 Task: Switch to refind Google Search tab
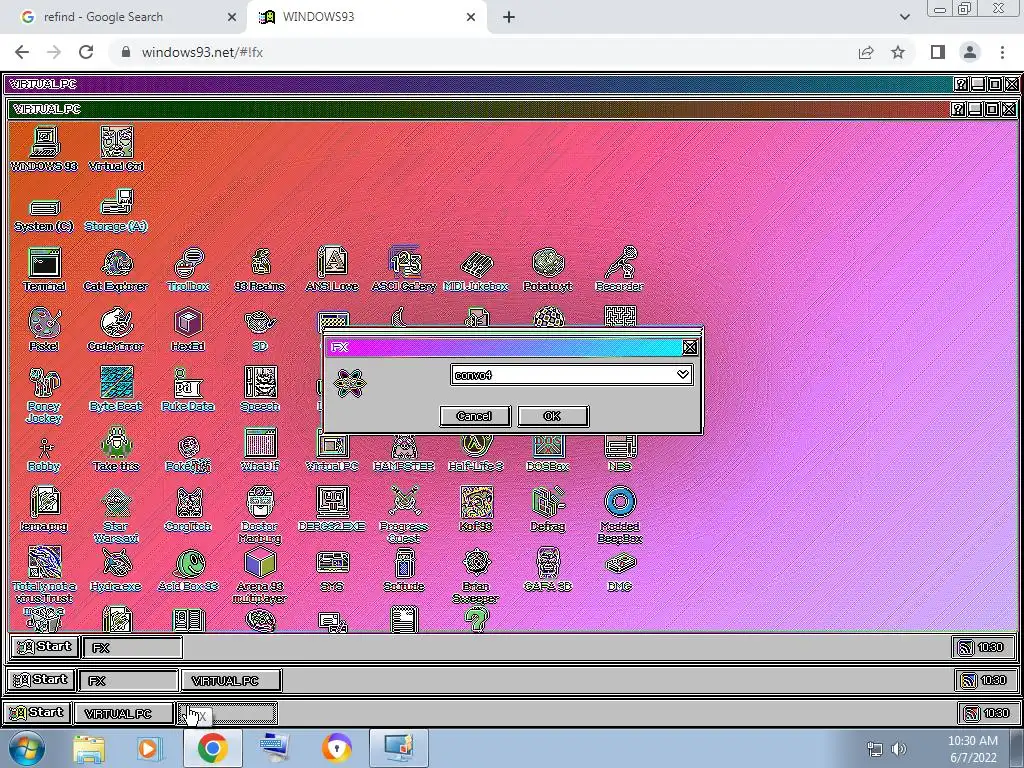pyautogui.click(x=124, y=17)
